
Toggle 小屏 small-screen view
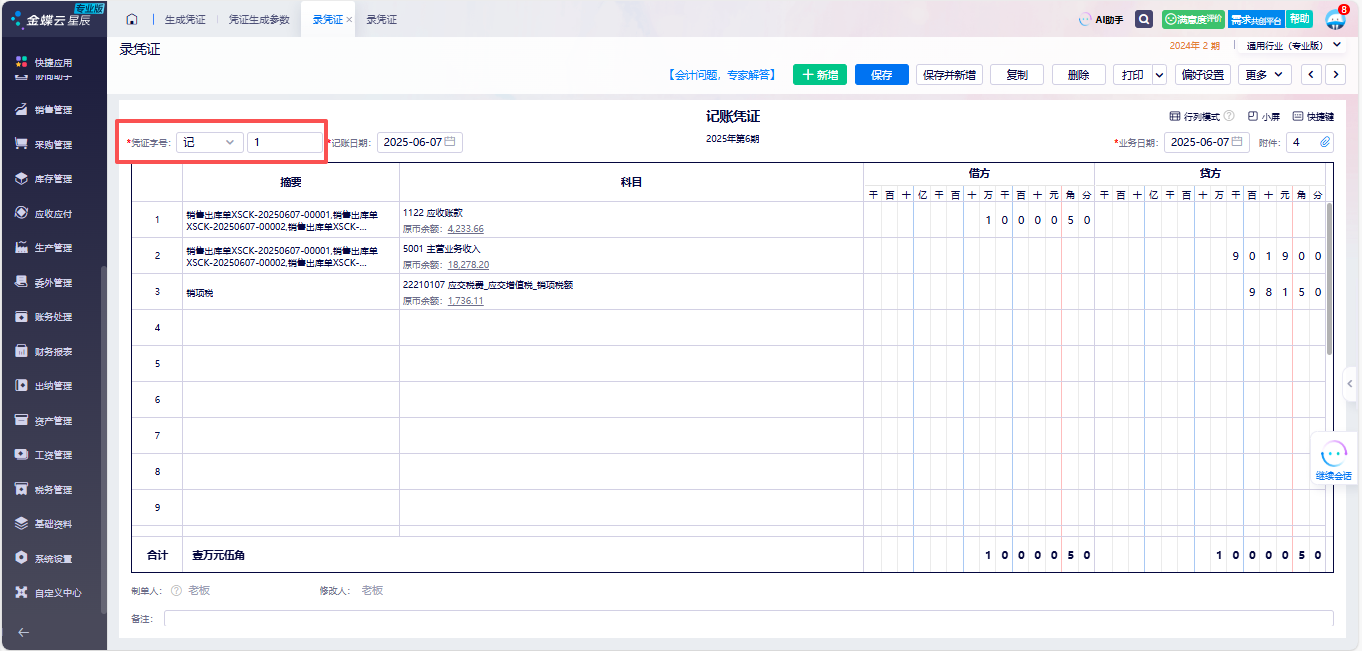coord(1264,117)
